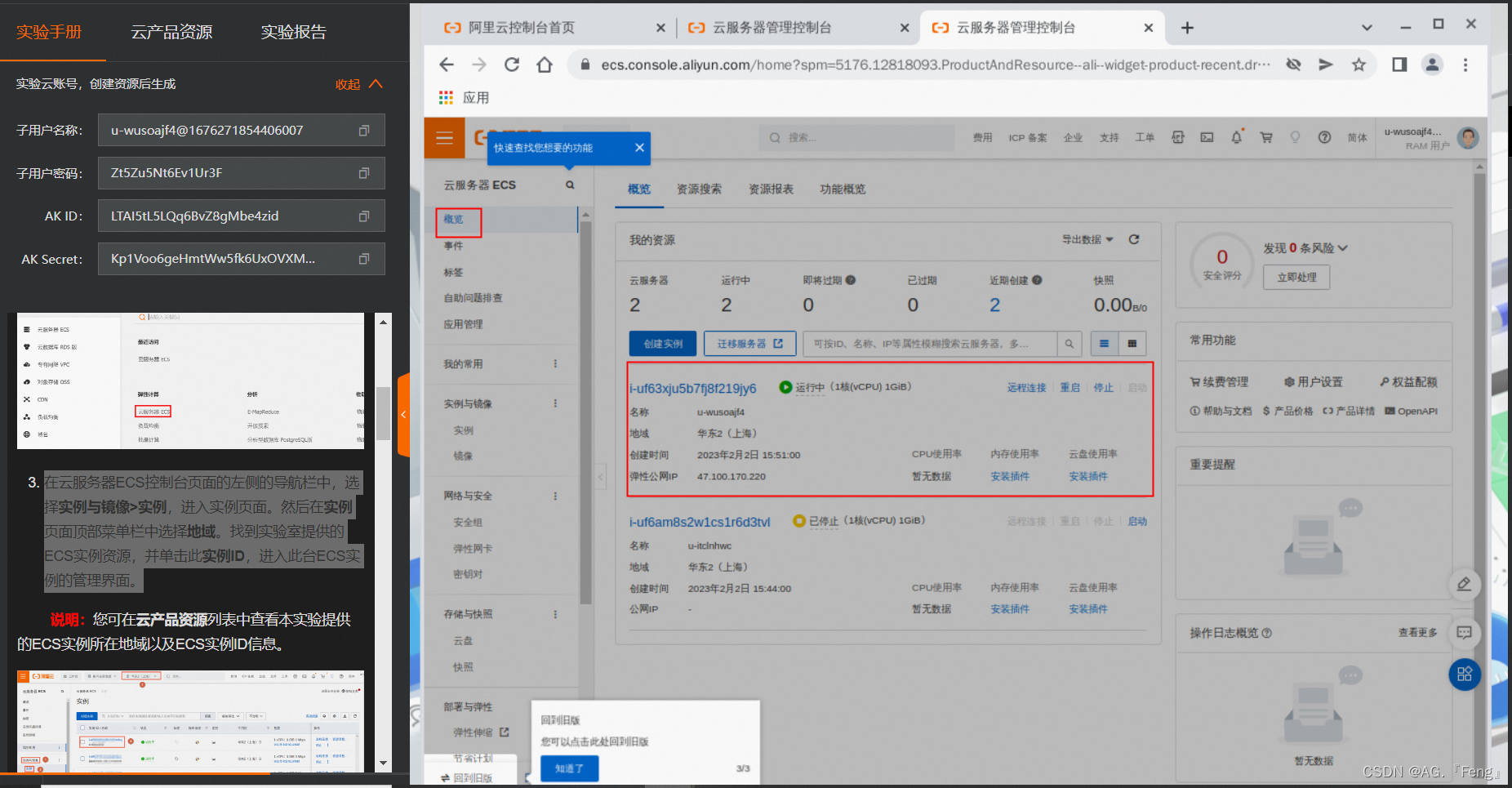The width and height of the screenshot is (1512, 788).
Task: Open Cloud Shell icon in top bar
Action: [x=1207, y=137]
